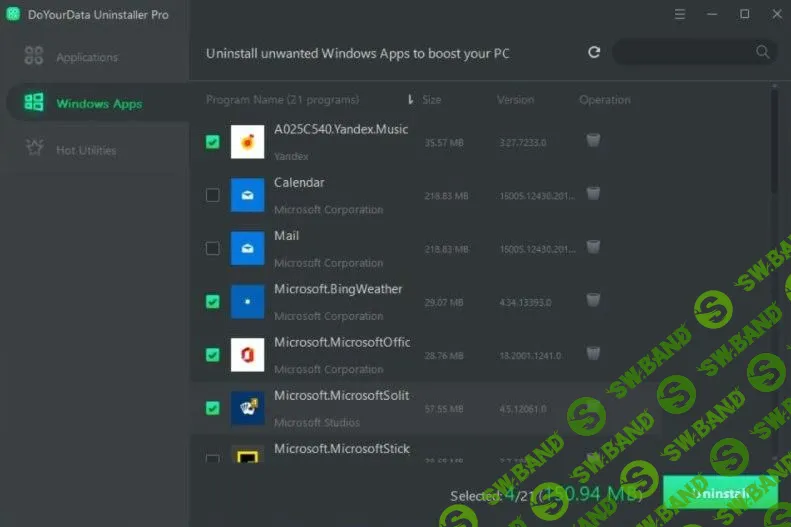The image size is (791, 527).
Task: Sort by the Size column header
Action: pos(432,100)
